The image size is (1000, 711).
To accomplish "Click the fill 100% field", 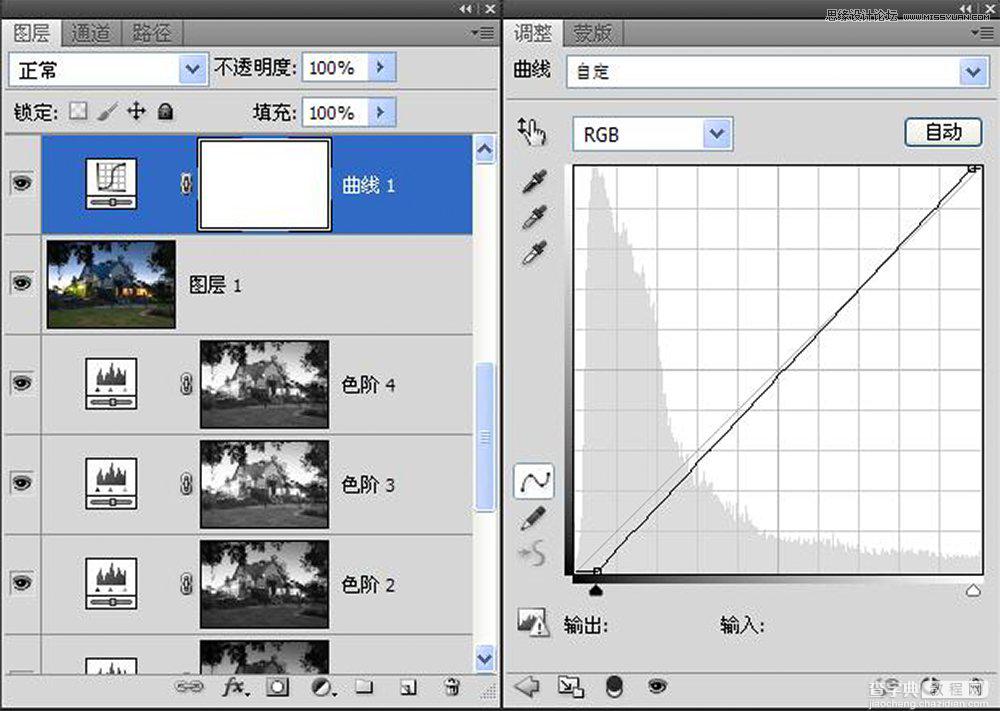I will 335,112.
